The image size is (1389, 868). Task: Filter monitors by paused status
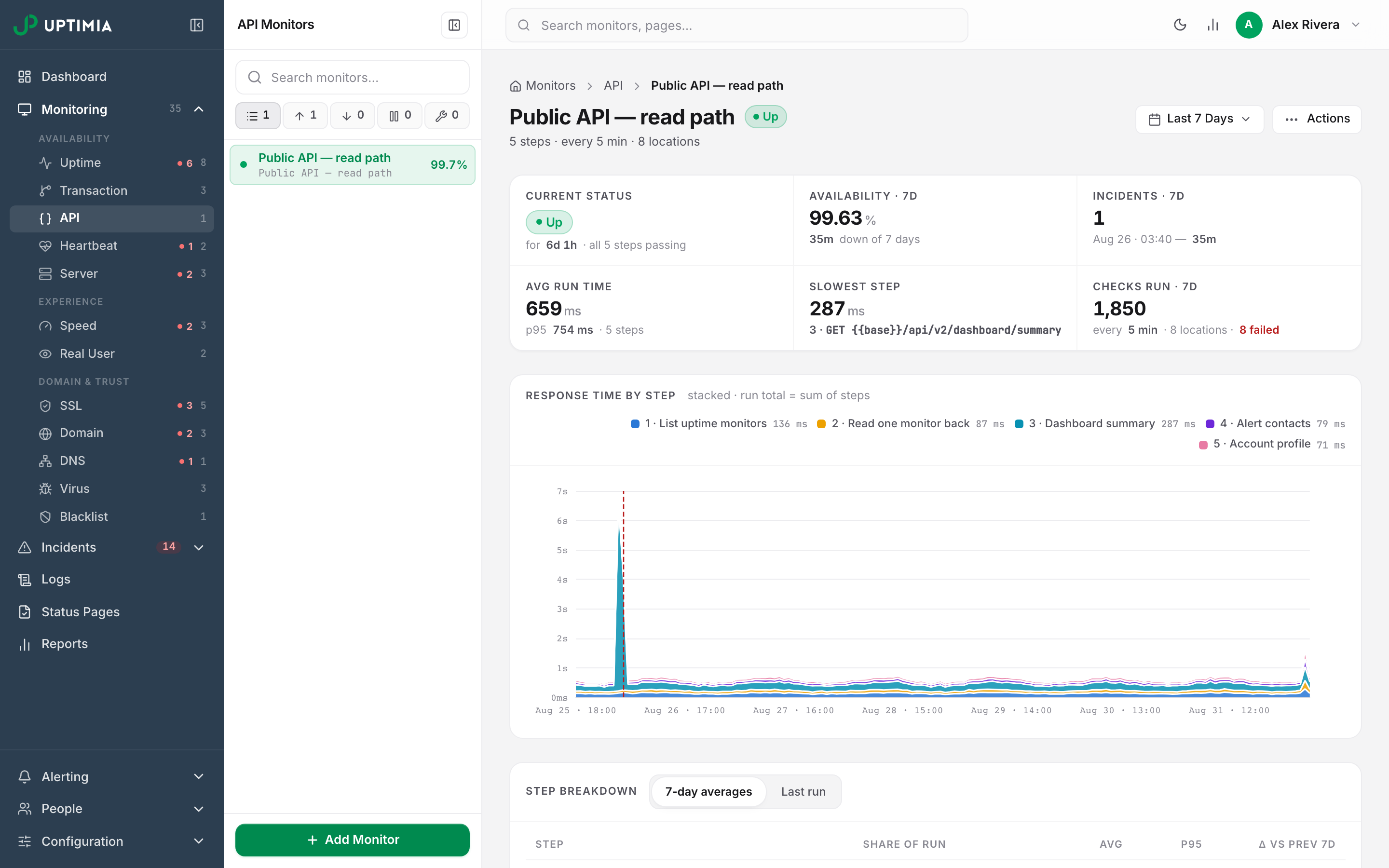tap(400, 115)
